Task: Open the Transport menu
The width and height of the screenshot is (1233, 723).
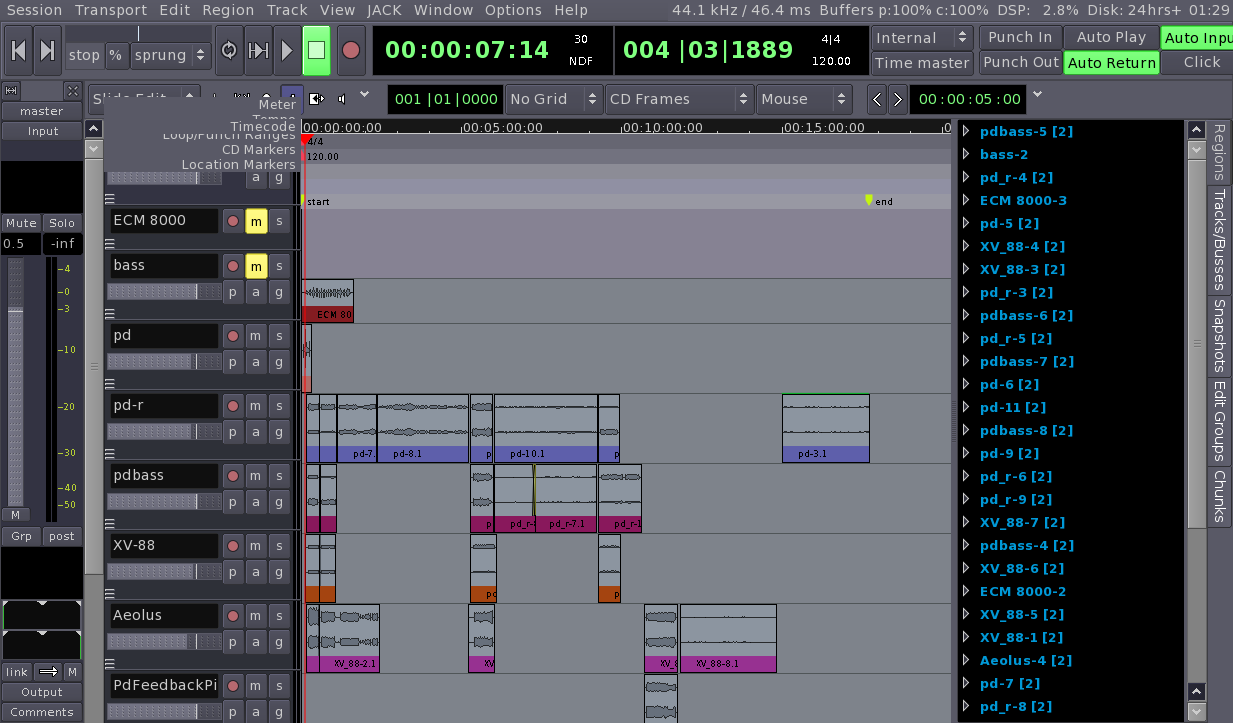Action: [110, 10]
